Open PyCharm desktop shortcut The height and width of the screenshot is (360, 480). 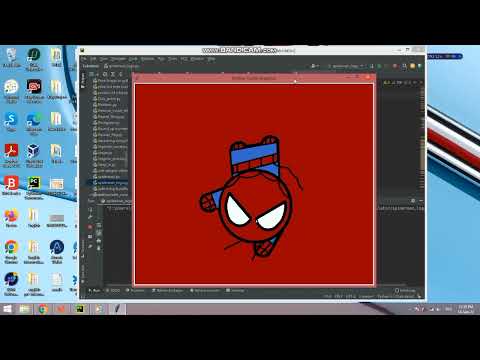tap(34, 187)
